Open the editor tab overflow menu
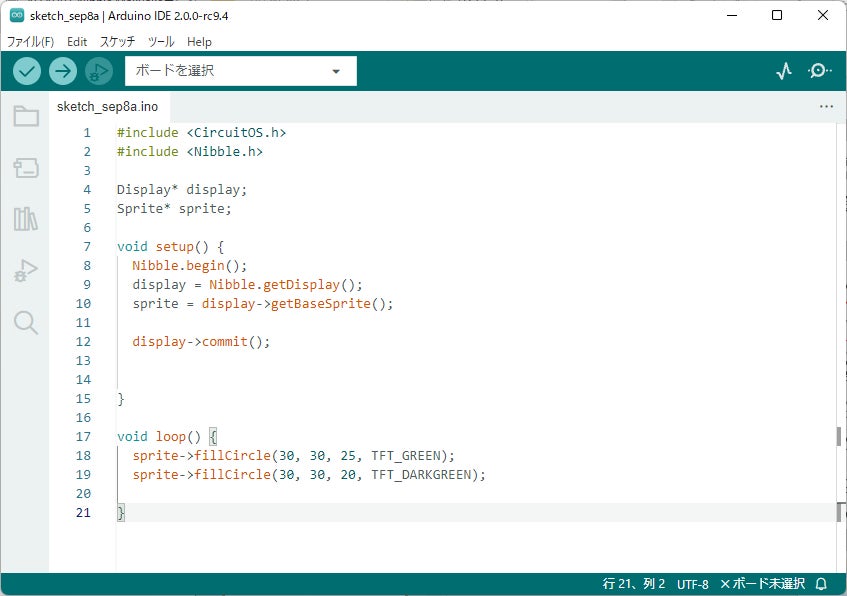The width and height of the screenshot is (847, 596). 826,106
